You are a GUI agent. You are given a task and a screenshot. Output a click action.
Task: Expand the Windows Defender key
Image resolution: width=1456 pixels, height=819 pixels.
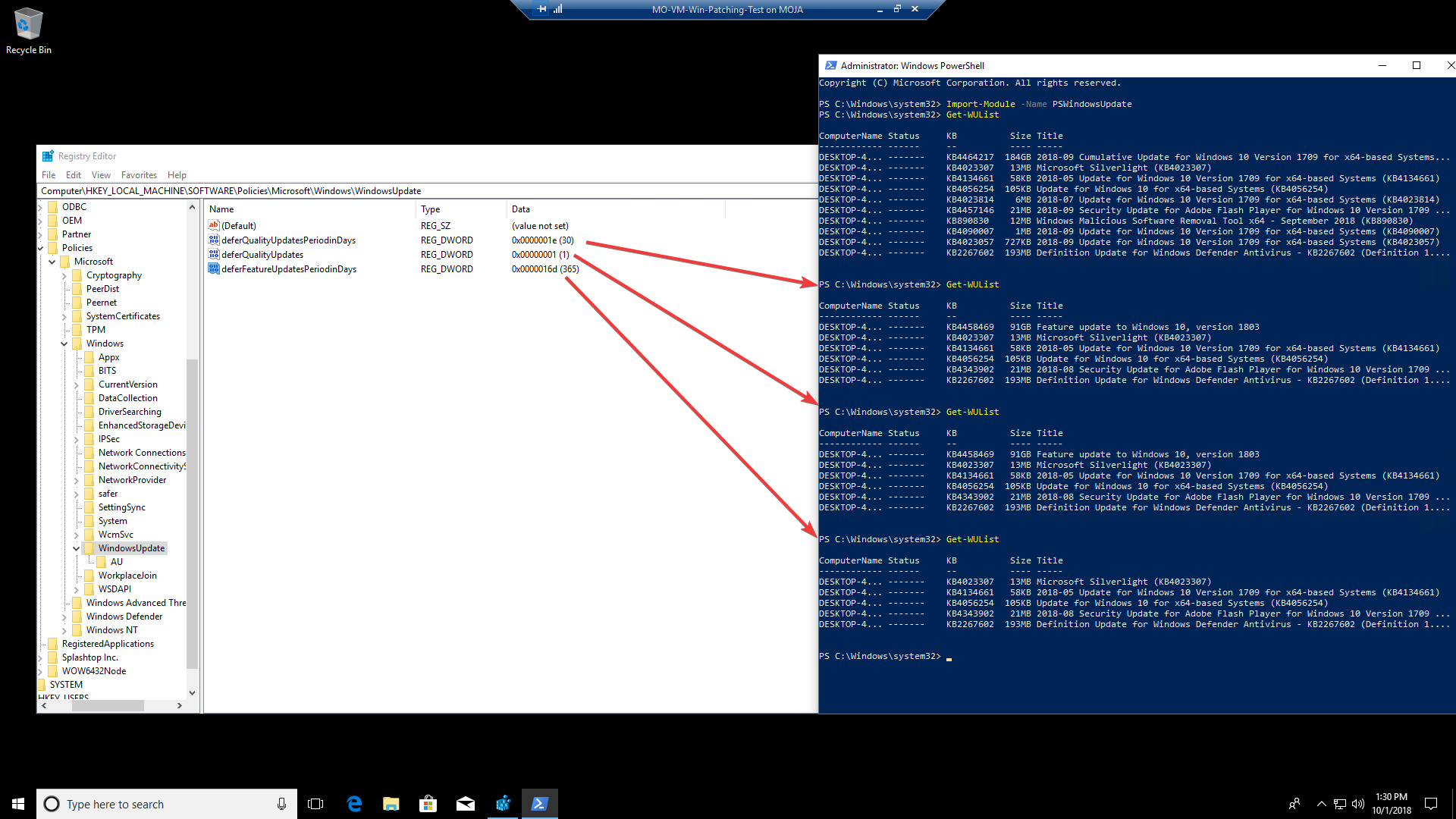(64, 617)
